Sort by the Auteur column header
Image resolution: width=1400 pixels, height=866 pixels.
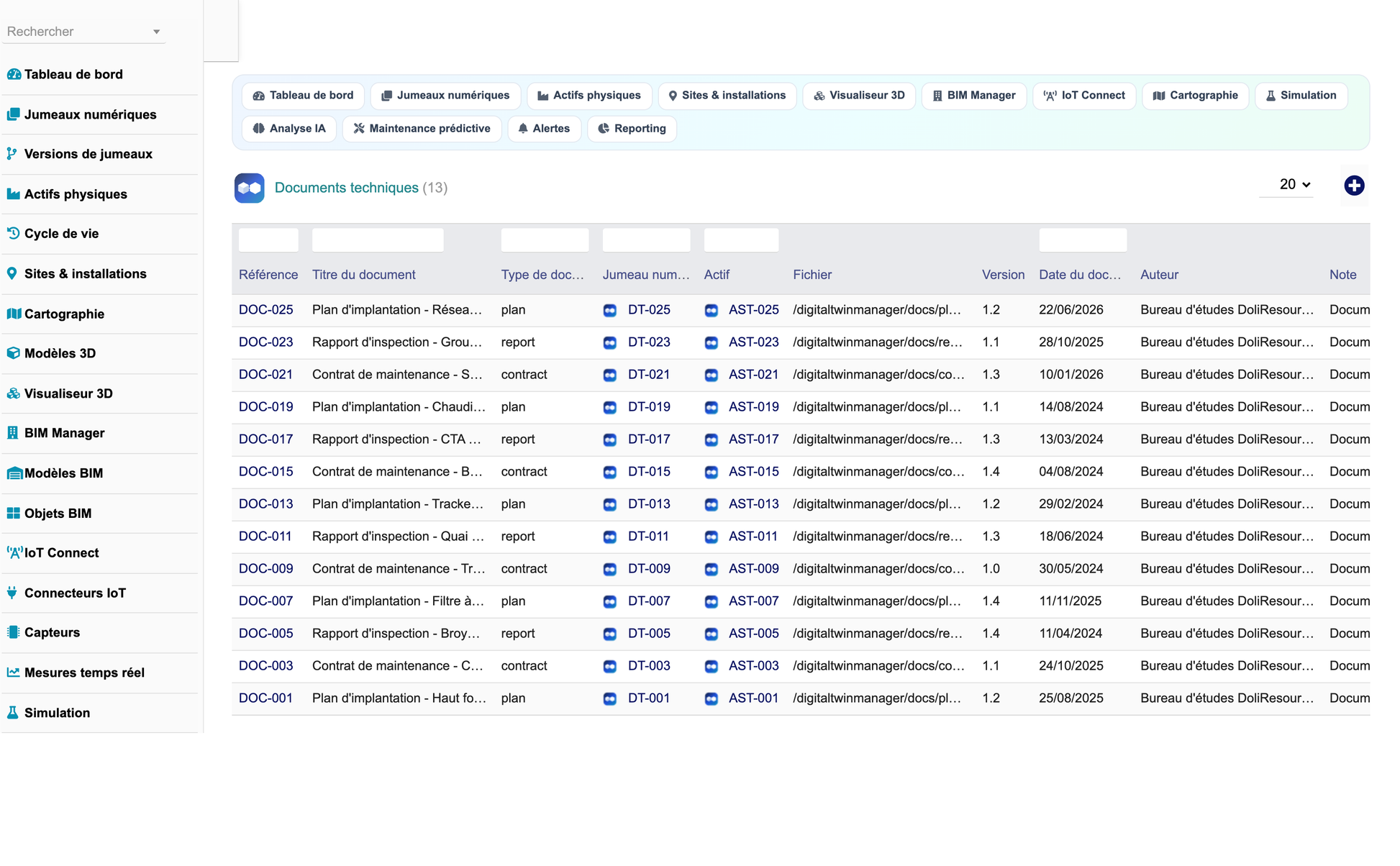pos(1159,275)
